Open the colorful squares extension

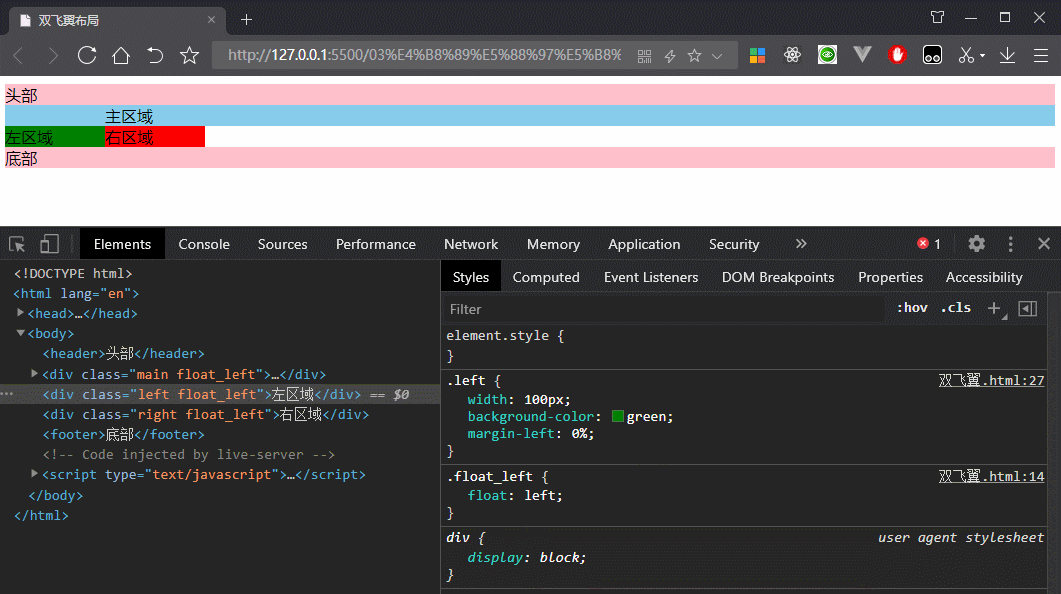pos(757,55)
